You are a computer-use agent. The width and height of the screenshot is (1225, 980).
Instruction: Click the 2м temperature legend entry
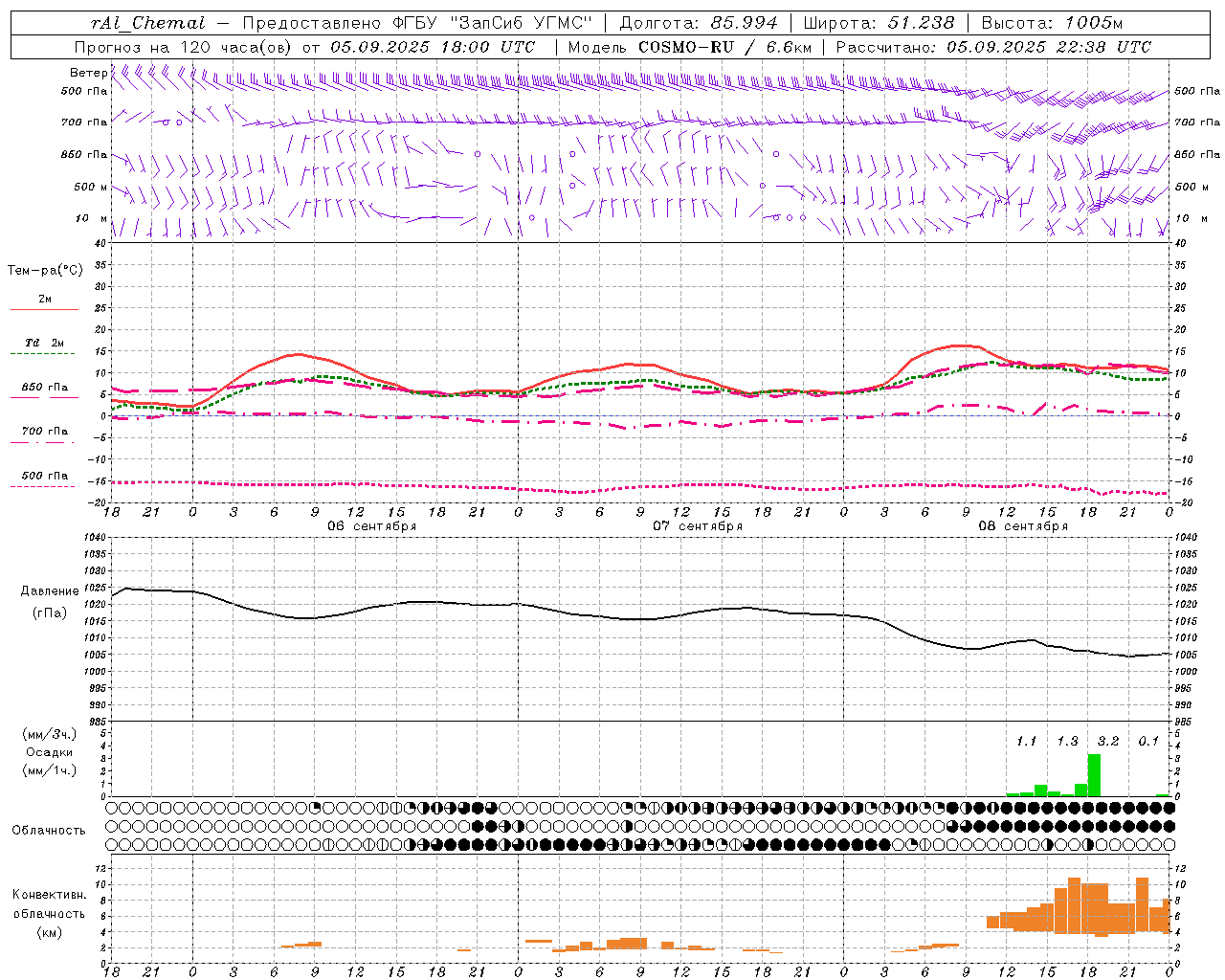pos(45,300)
